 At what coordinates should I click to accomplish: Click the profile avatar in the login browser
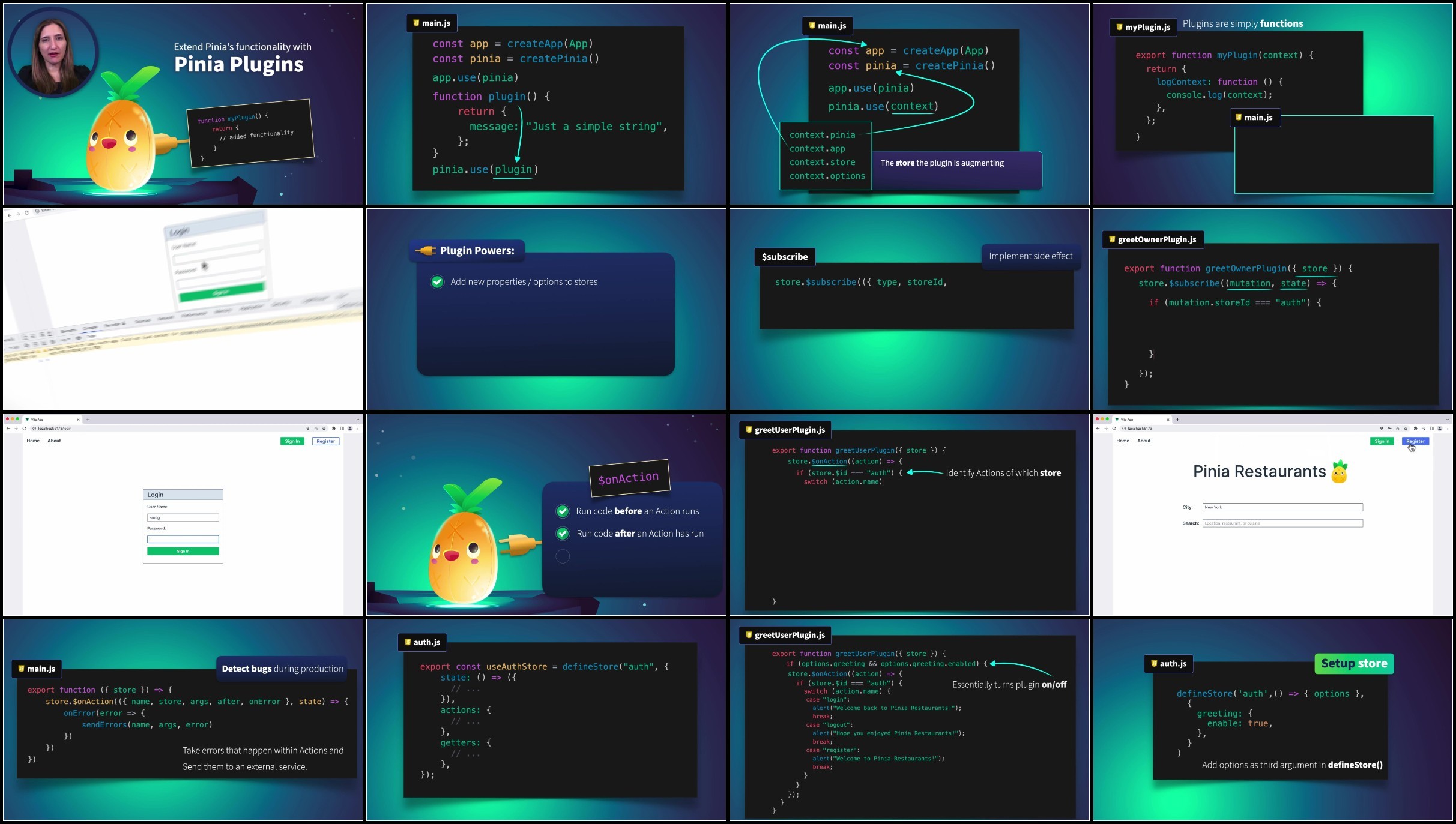click(350, 429)
